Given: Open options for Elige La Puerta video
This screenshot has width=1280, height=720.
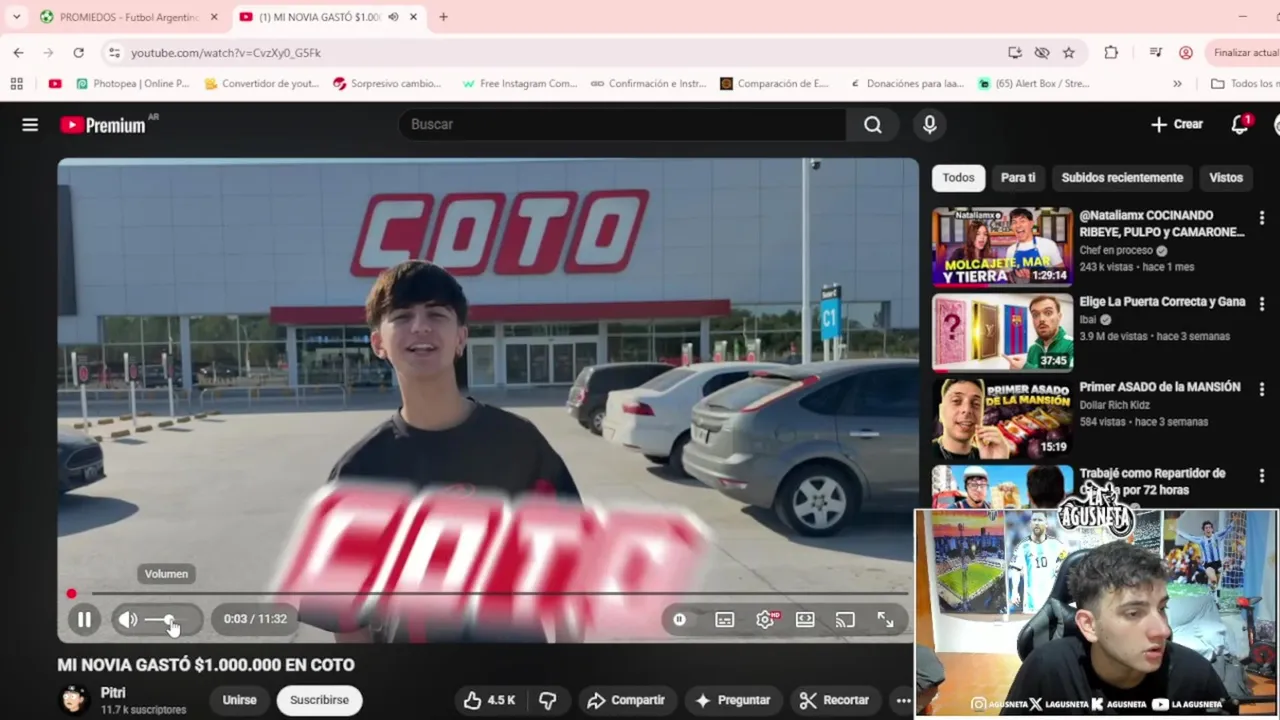Looking at the screenshot, I should 1262,304.
